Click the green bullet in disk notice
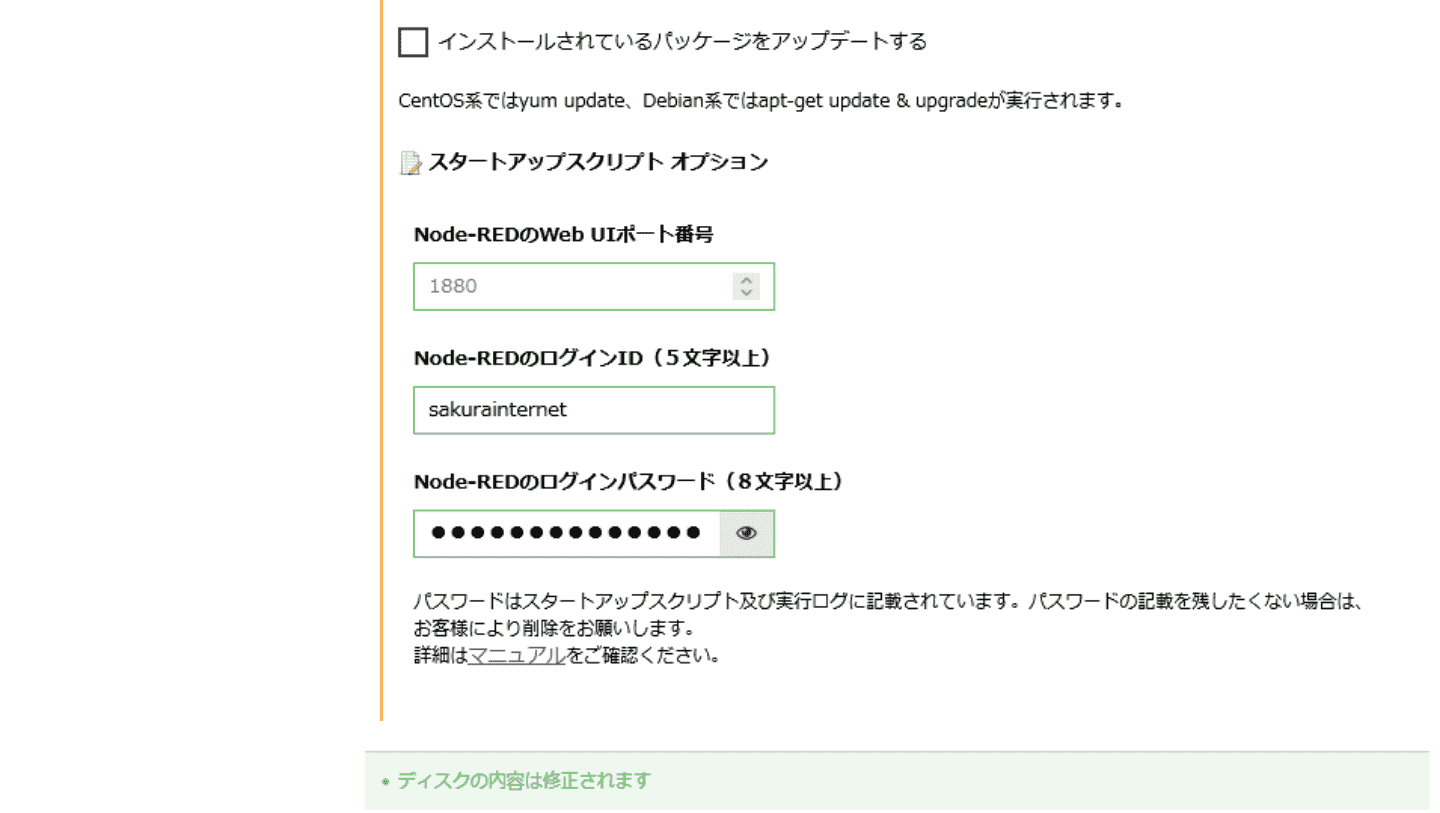Screen dimensions: 1440x813 (385, 781)
